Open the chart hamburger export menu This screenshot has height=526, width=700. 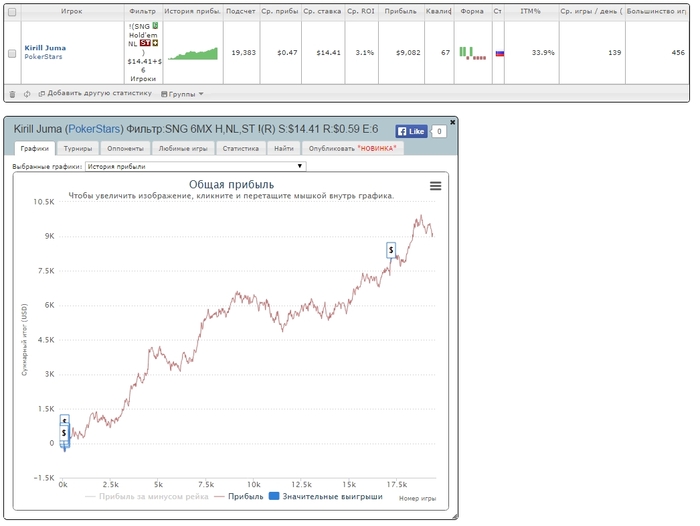pos(436,186)
